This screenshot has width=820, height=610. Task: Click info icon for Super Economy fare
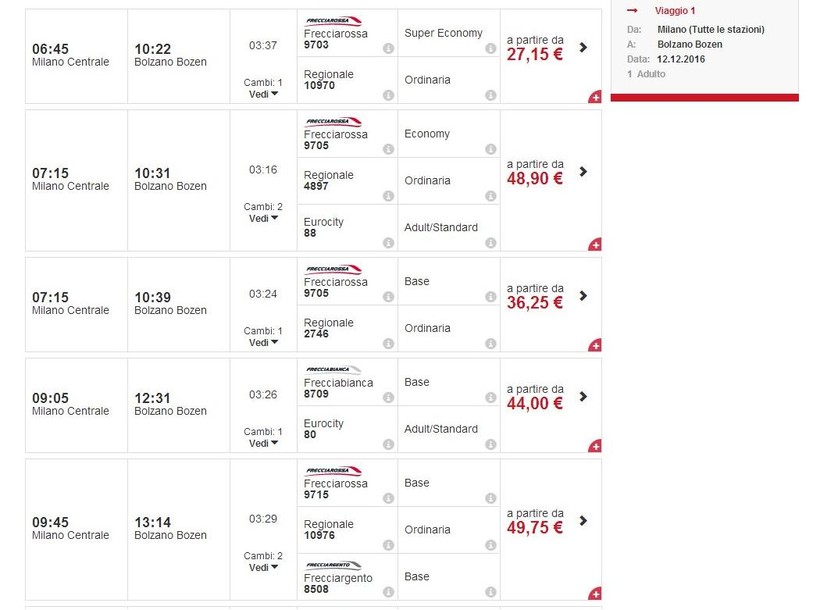coord(490,49)
